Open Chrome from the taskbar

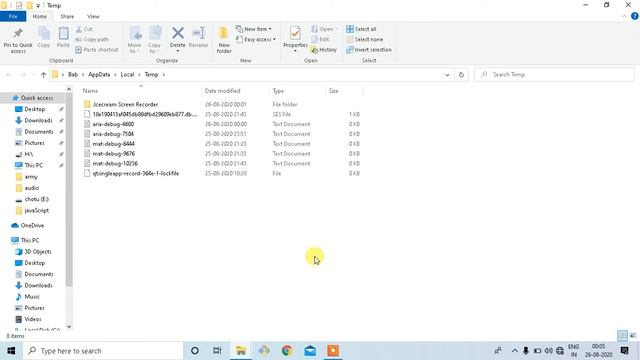287,351
